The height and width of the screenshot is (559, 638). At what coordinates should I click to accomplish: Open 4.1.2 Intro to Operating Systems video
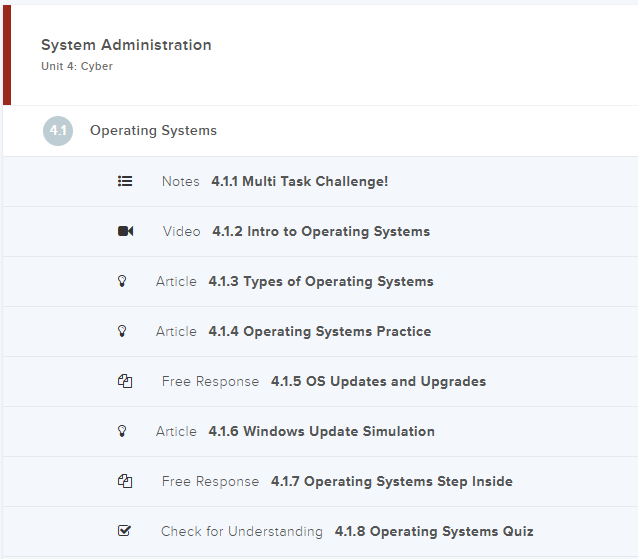(320, 231)
